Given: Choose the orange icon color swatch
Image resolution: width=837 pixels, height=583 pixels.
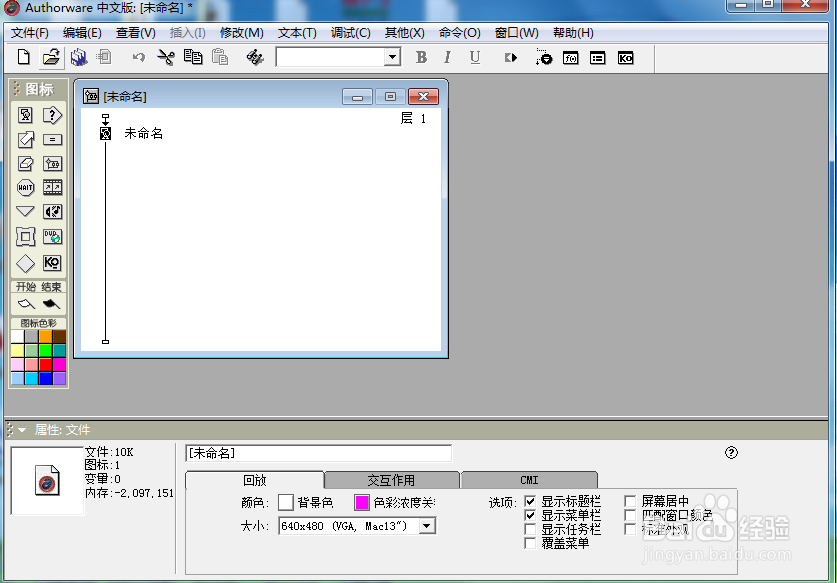Looking at the screenshot, I should [x=45, y=336].
